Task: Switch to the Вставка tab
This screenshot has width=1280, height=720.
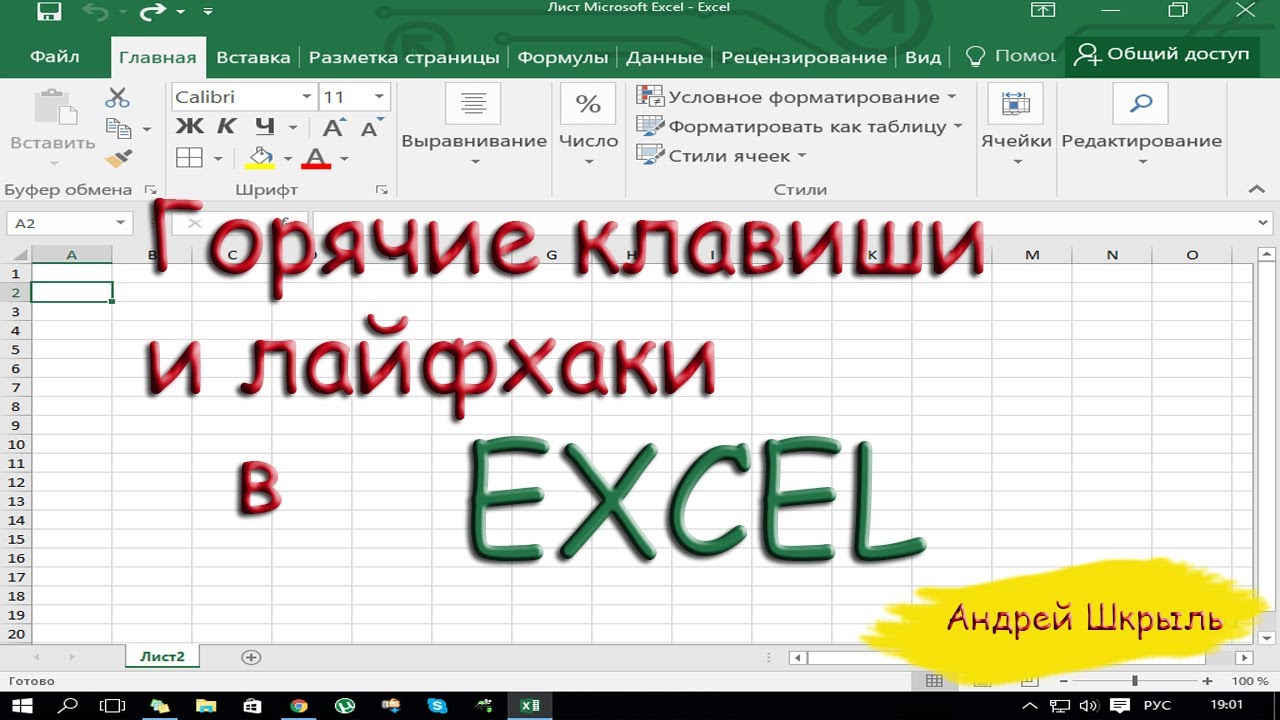Action: 253,57
